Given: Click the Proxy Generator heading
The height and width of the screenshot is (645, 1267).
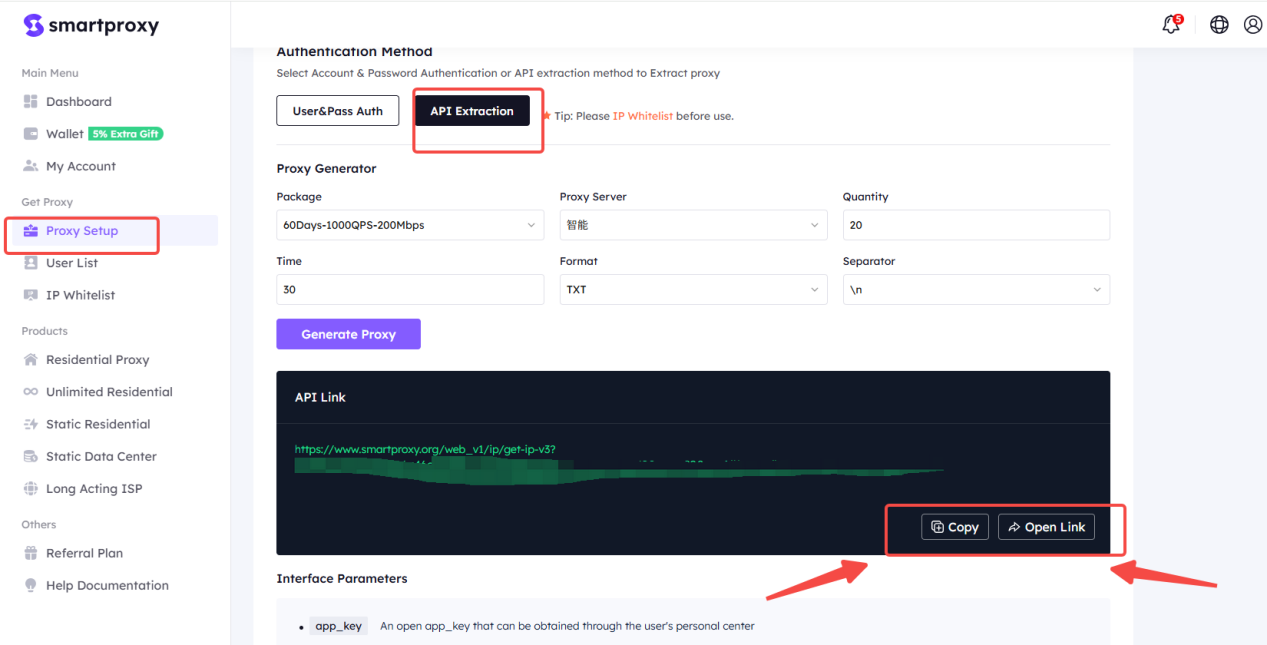Looking at the screenshot, I should (x=327, y=169).
